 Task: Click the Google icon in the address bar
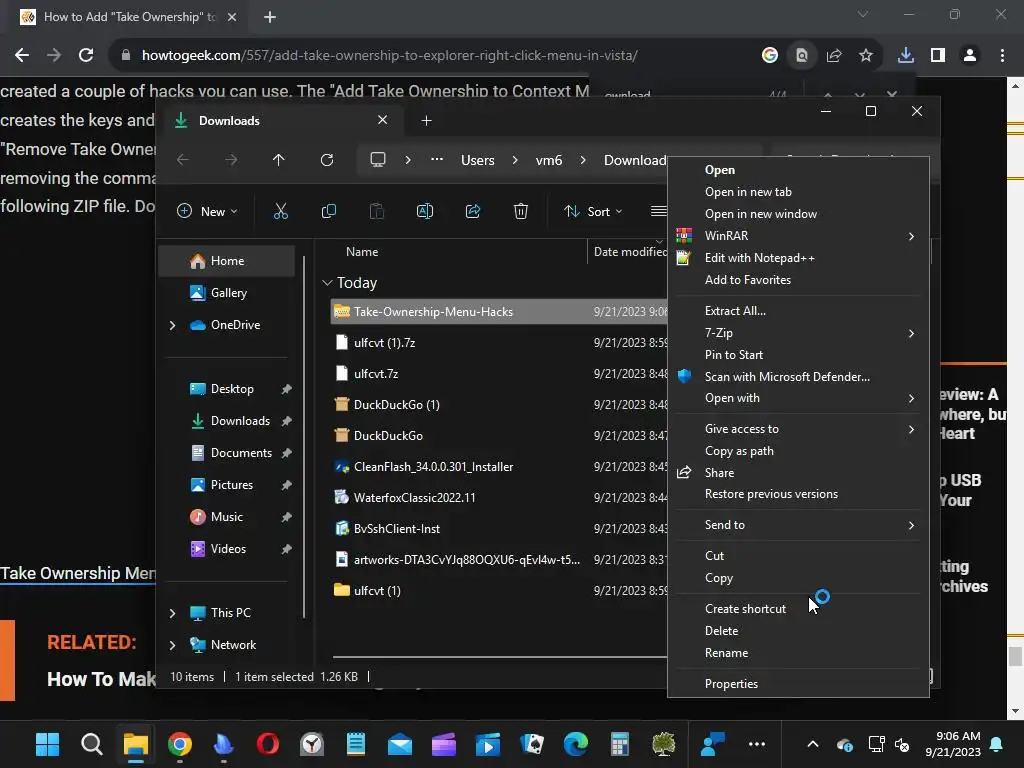tap(770, 56)
